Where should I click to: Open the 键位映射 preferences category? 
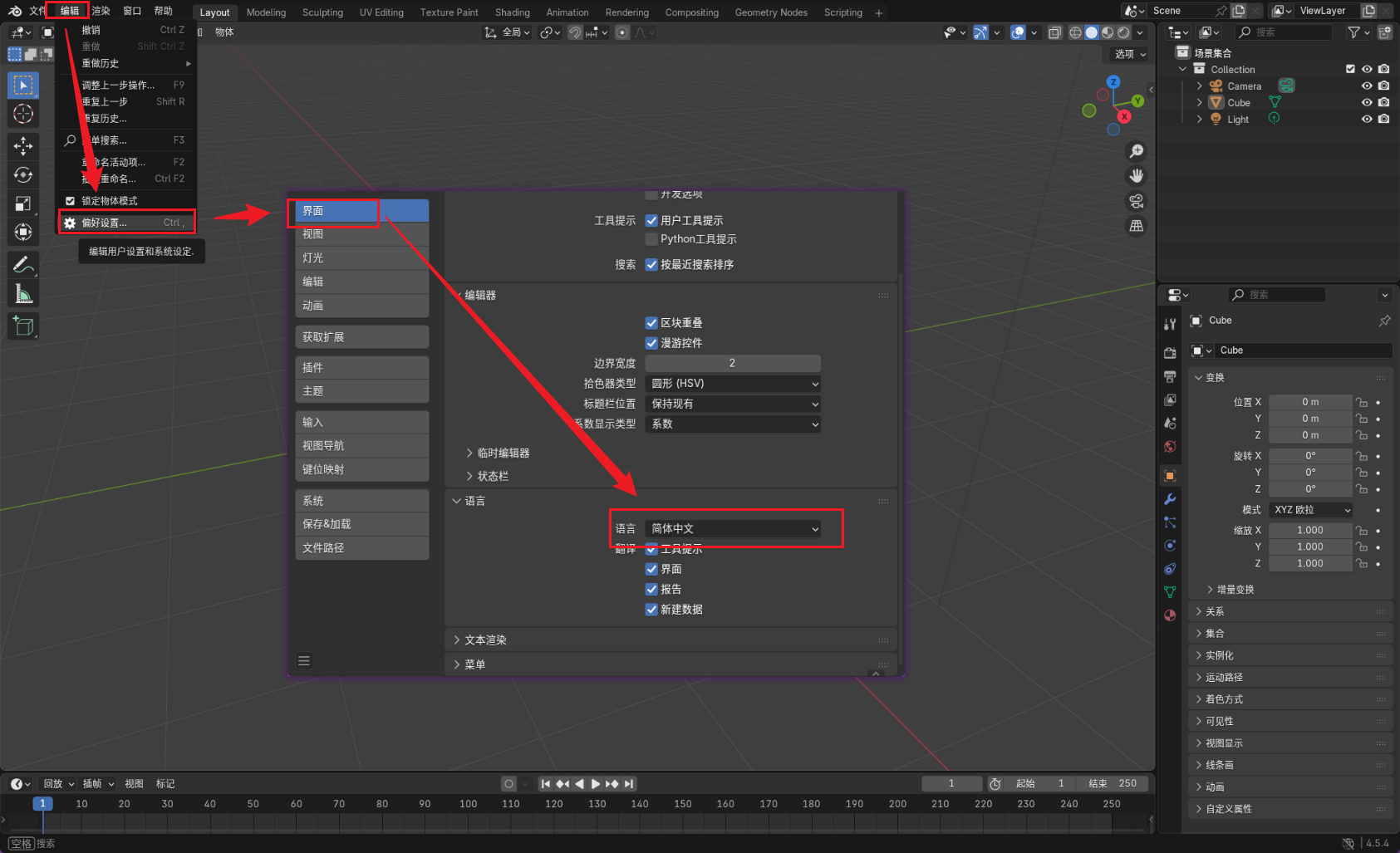pos(361,469)
